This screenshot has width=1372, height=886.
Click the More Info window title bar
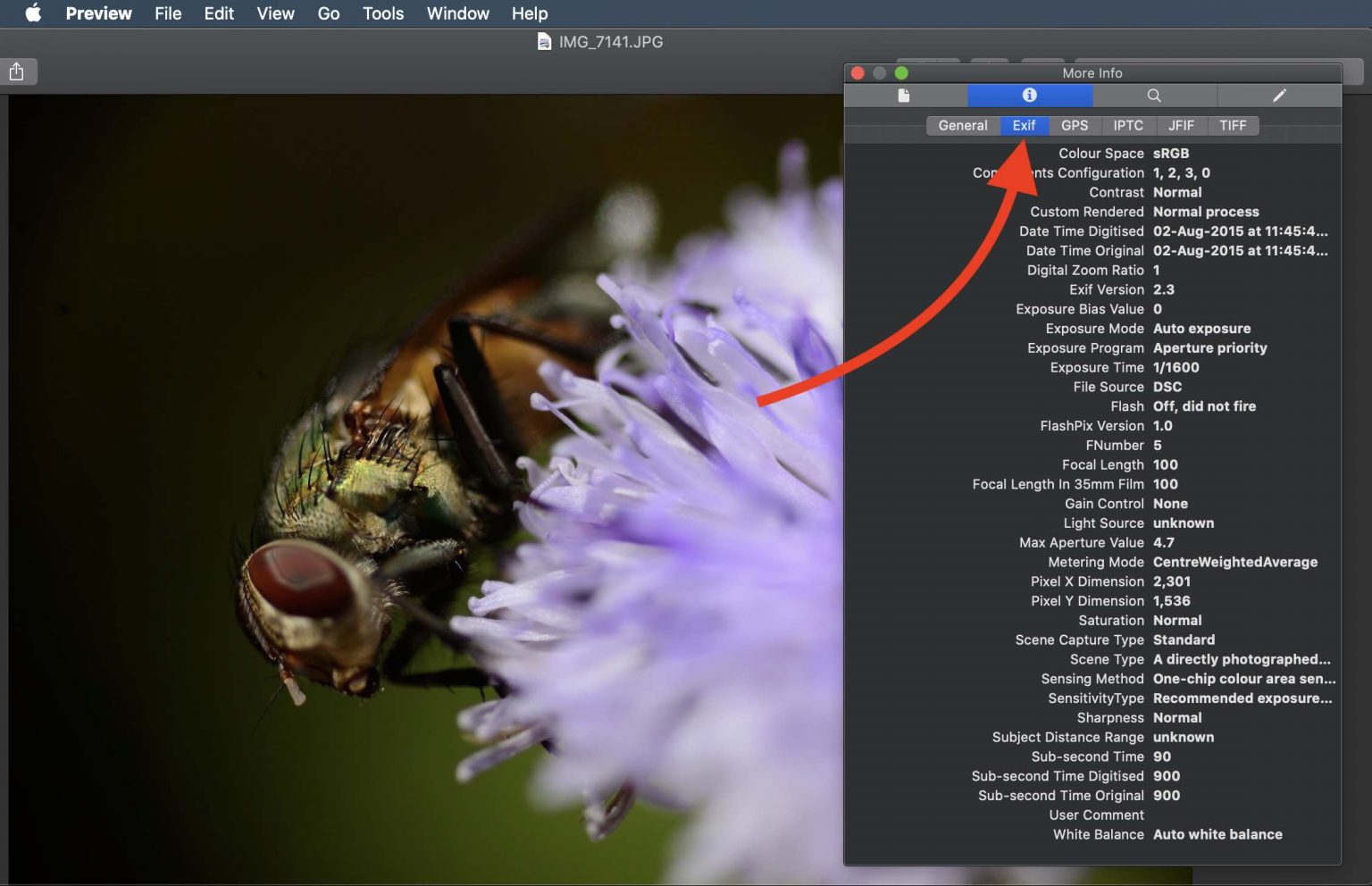(1092, 73)
